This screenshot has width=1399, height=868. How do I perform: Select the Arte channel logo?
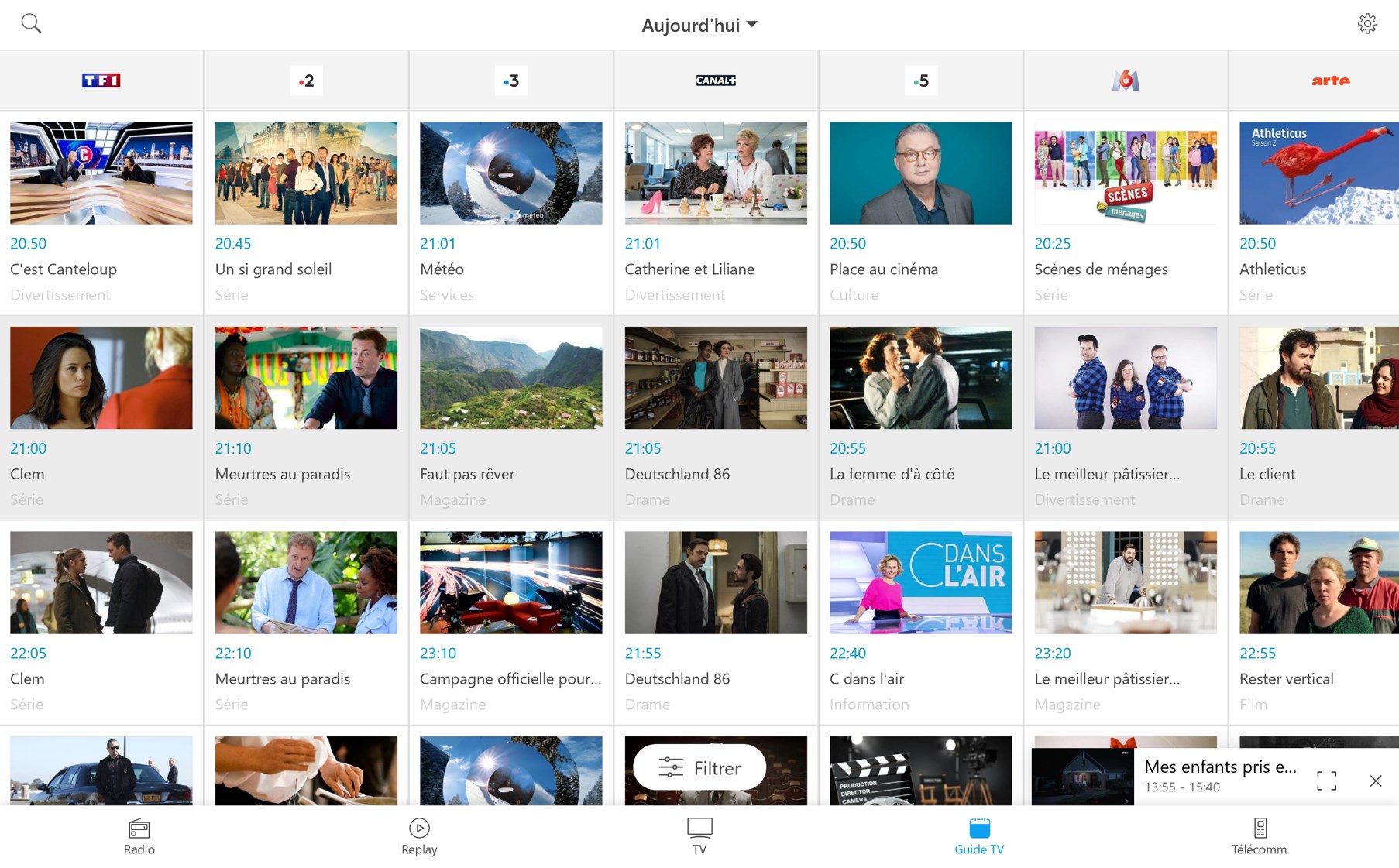(x=1330, y=81)
